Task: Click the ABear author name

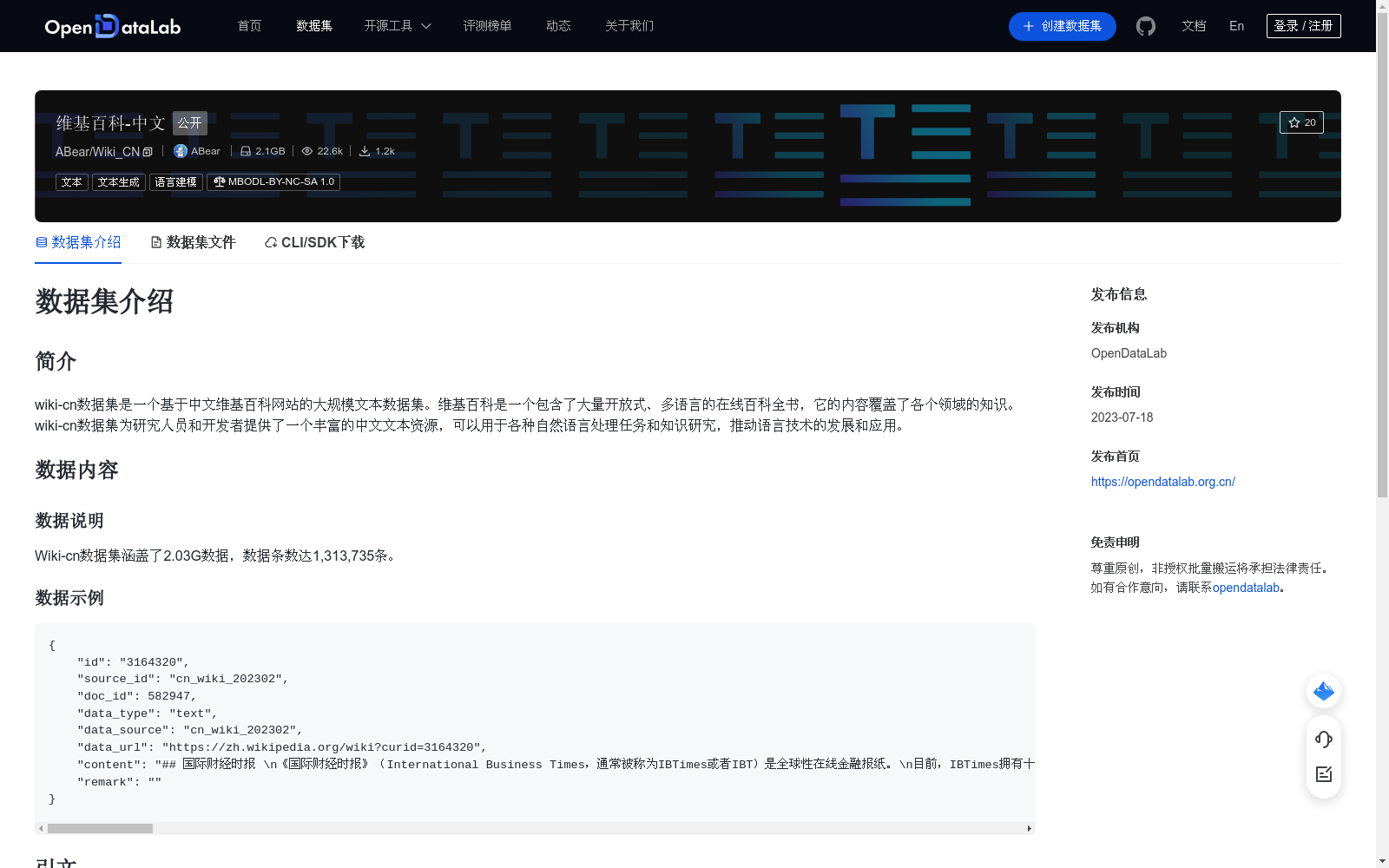Action: pos(206,151)
